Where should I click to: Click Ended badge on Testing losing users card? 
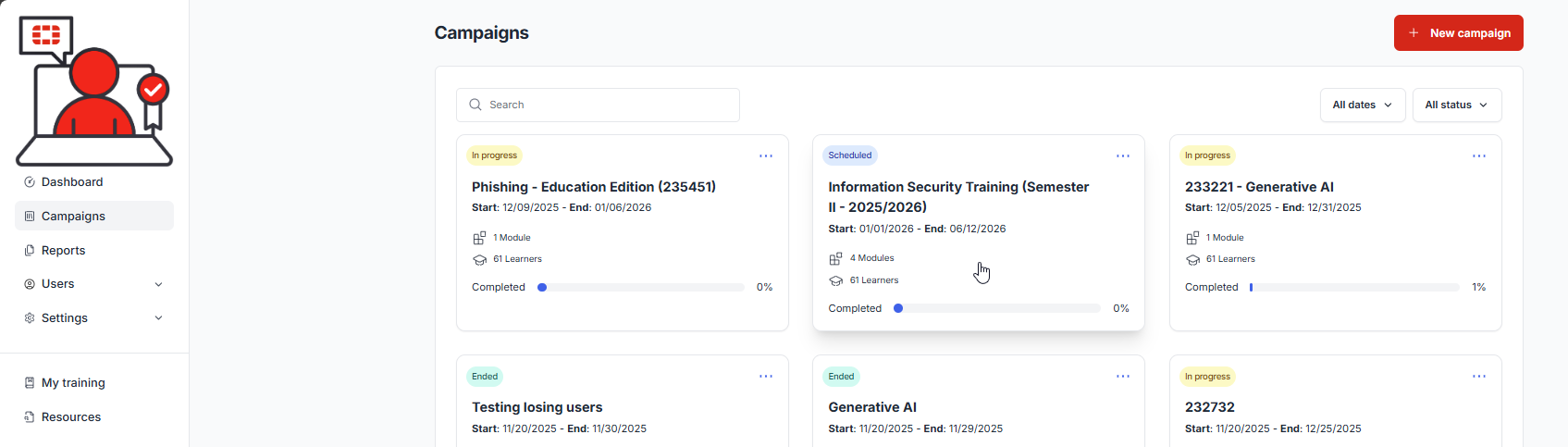(x=485, y=376)
